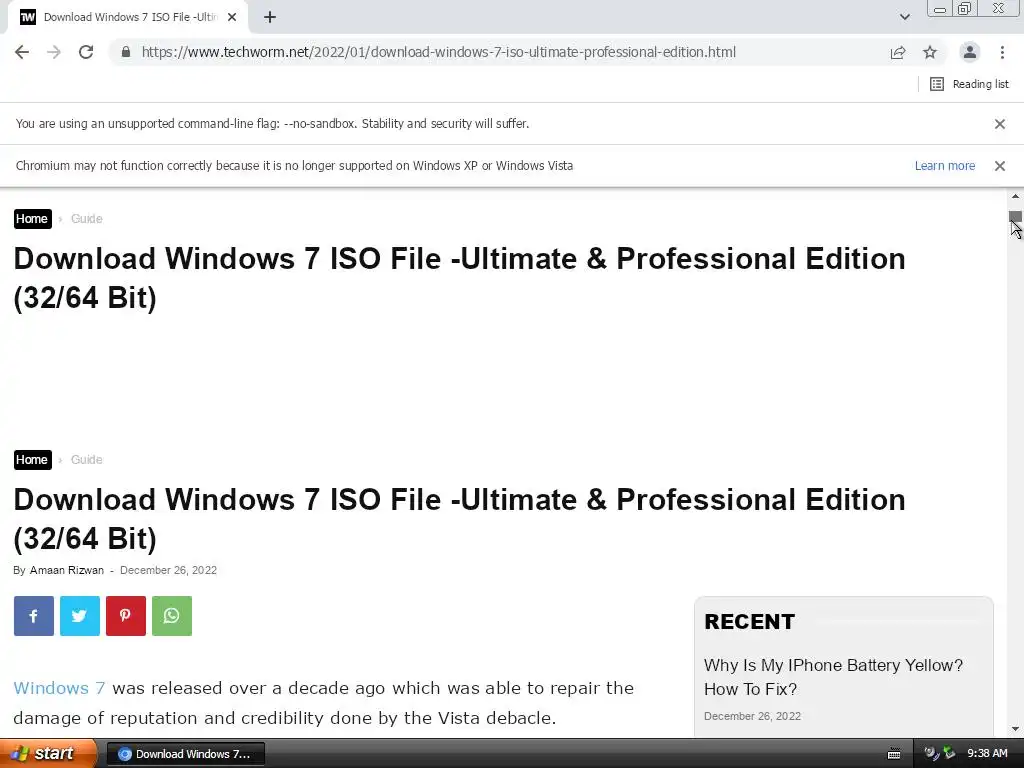Click the upper Home breadcrumb
Viewport: 1024px width, 768px height.
click(x=32, y=219)
